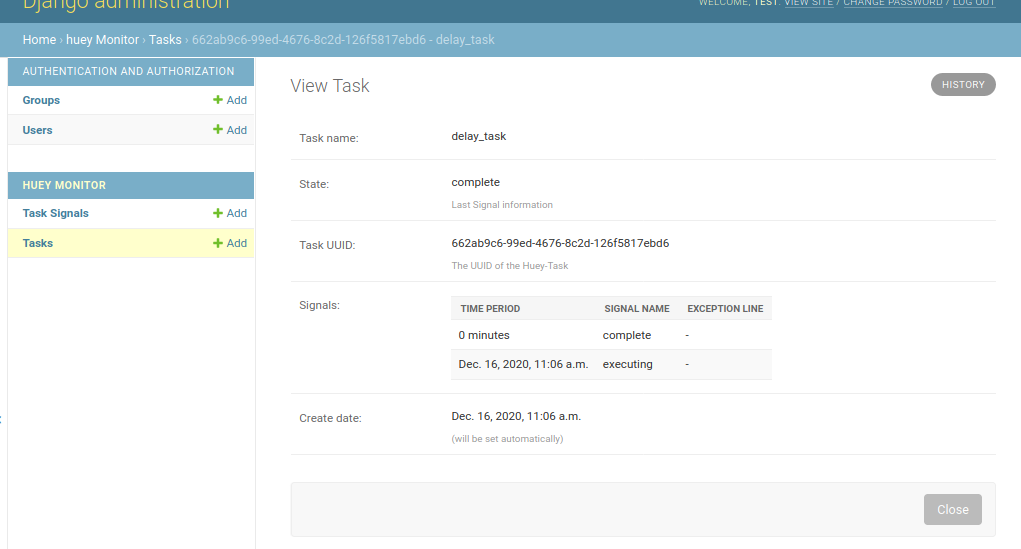1021x549 pixels.
Task: Click the plus icon beside Task Signals Add
Action: [x=217, y=213]
